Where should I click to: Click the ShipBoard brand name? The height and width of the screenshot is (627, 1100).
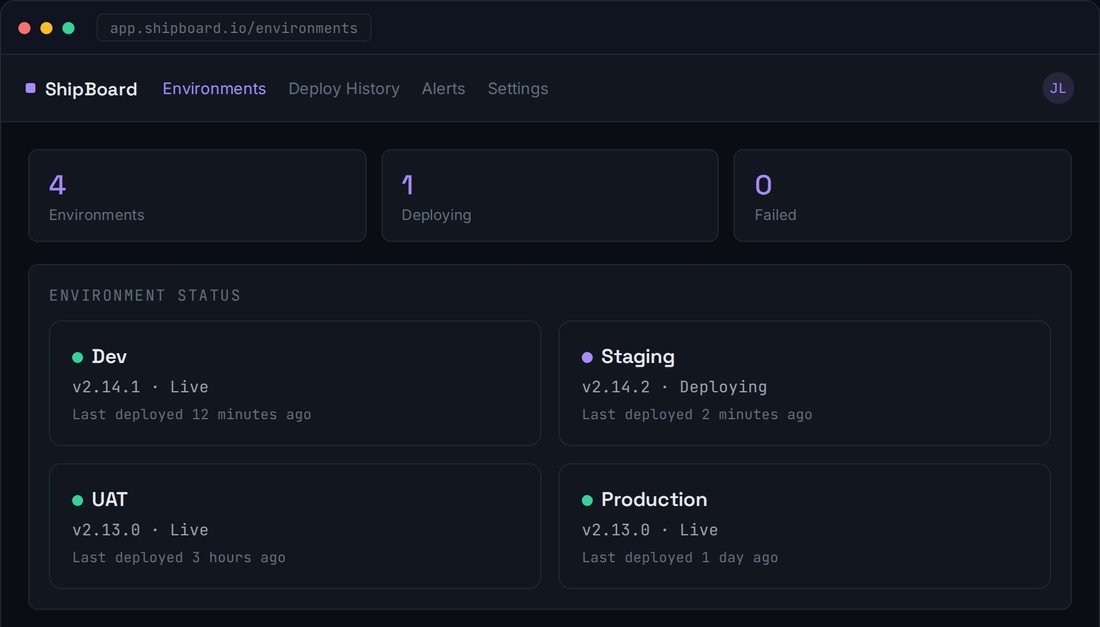point(91,89)
